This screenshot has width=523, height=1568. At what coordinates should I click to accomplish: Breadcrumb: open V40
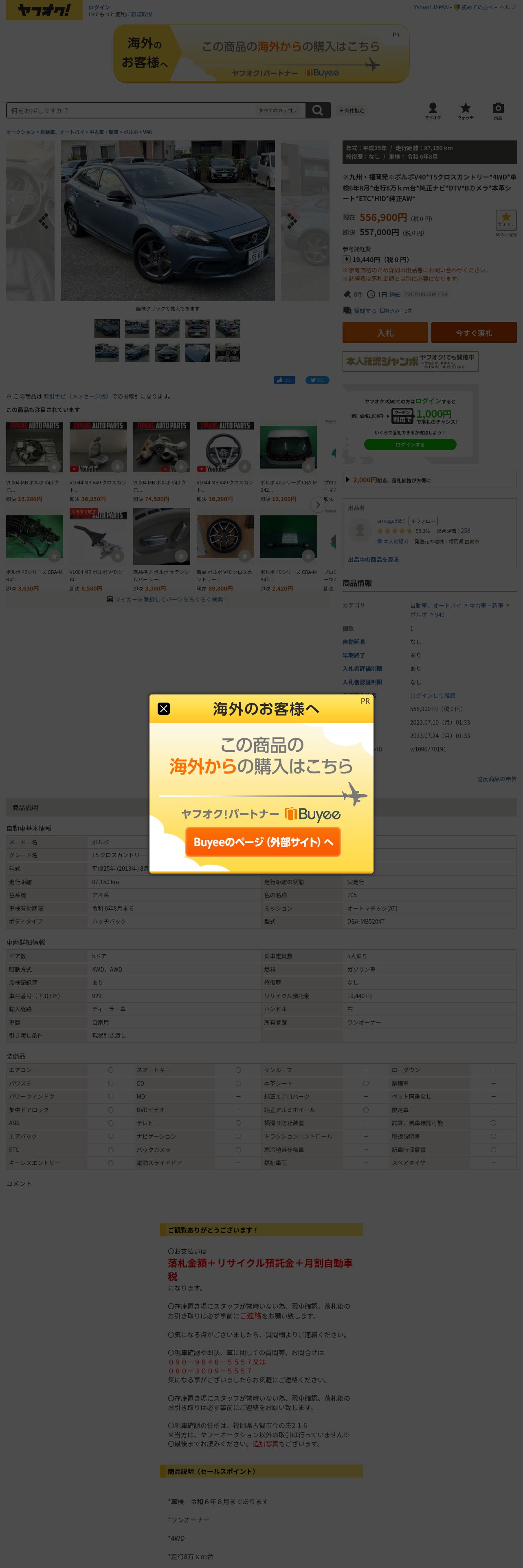pos(147,132)
